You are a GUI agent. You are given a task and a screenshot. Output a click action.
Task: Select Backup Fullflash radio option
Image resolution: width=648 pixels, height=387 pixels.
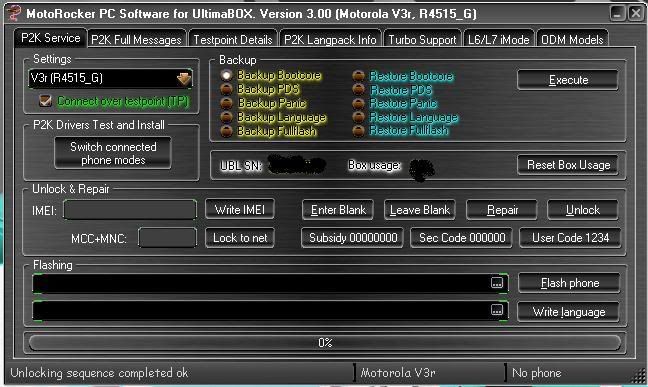226,131
